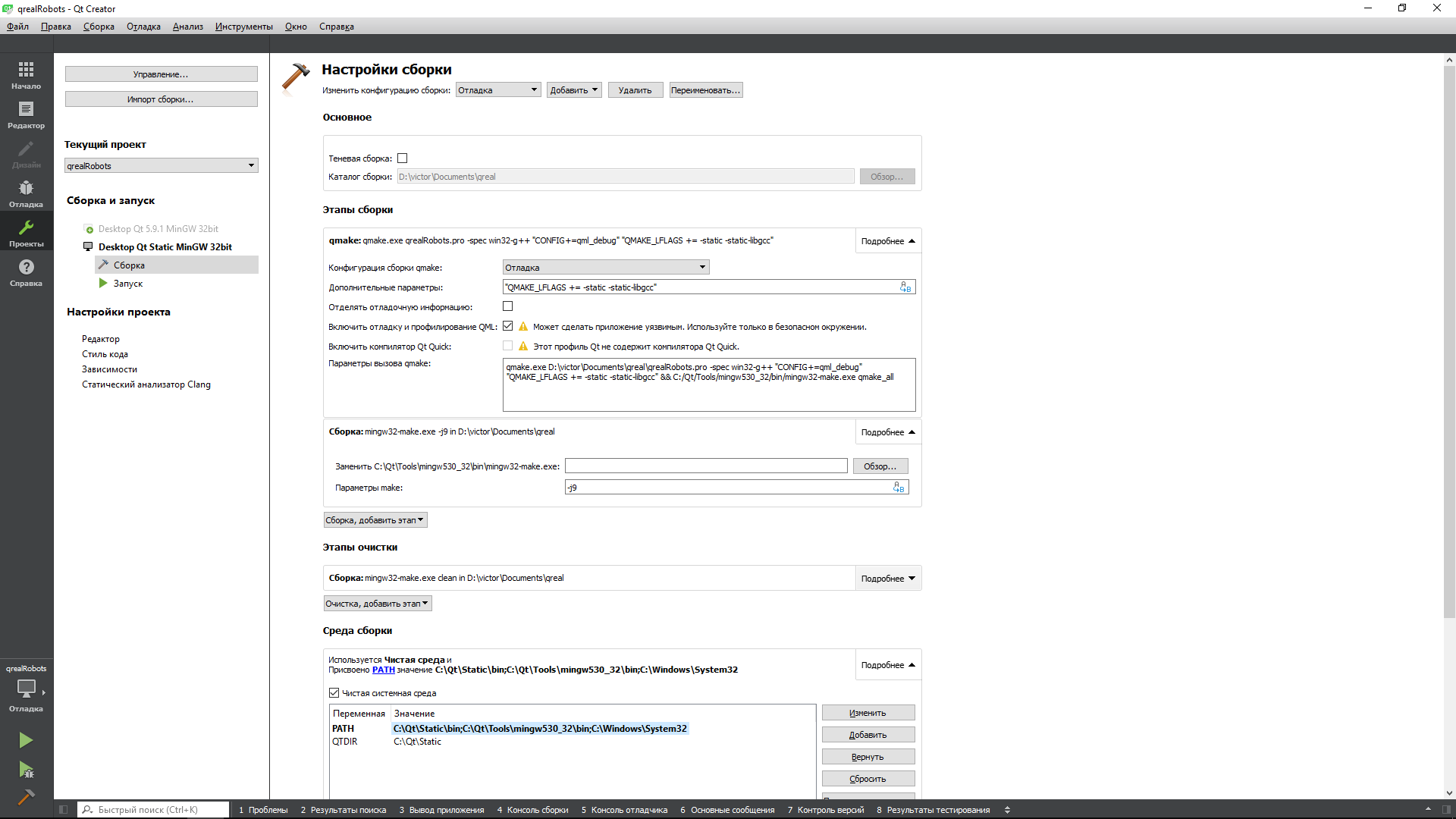
Task: Collapse build environment Подробнее details
Action: (888, 665)
